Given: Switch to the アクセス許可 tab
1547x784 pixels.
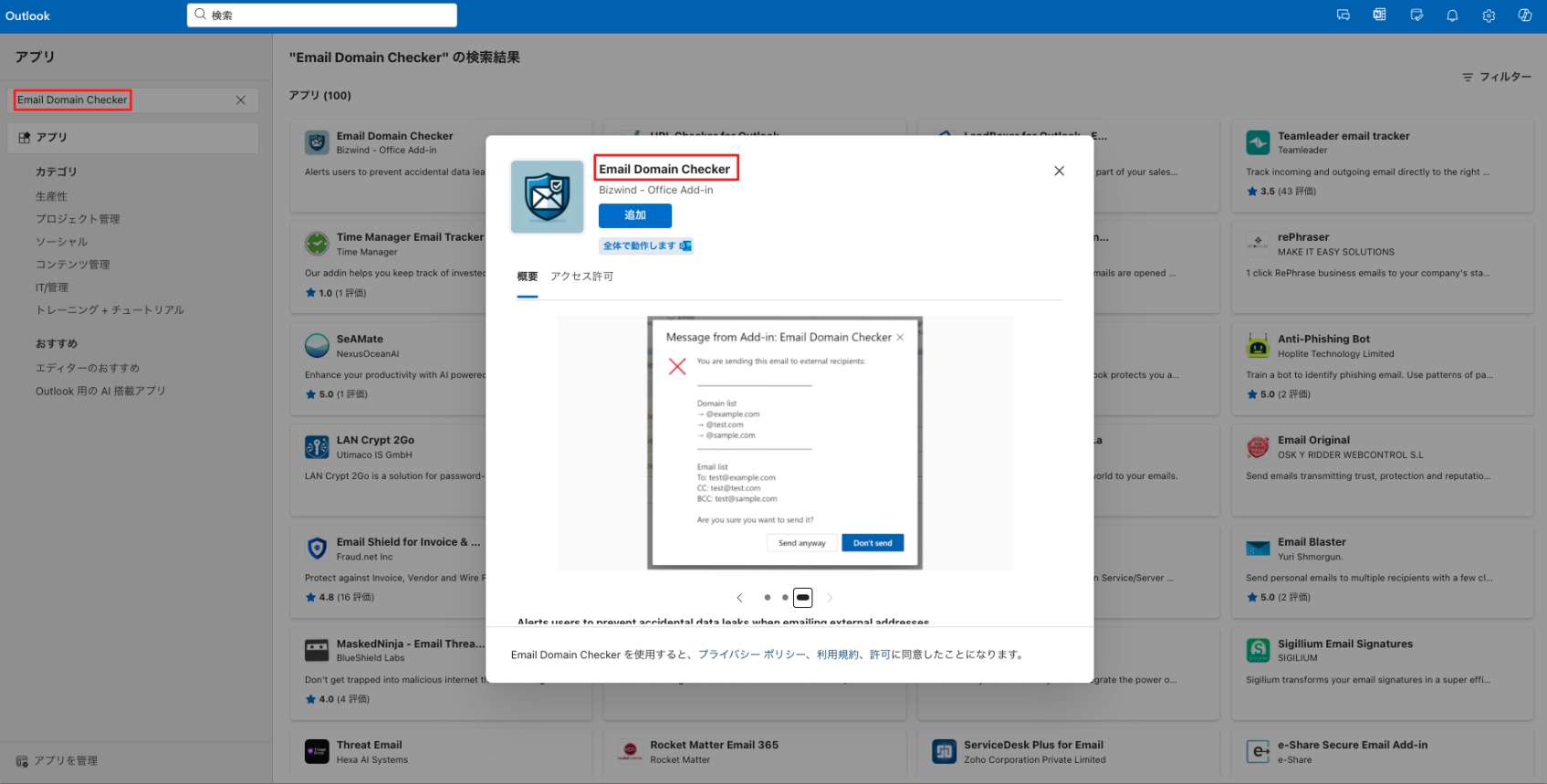Looking at the screenshot, I should tap(581, 277).
